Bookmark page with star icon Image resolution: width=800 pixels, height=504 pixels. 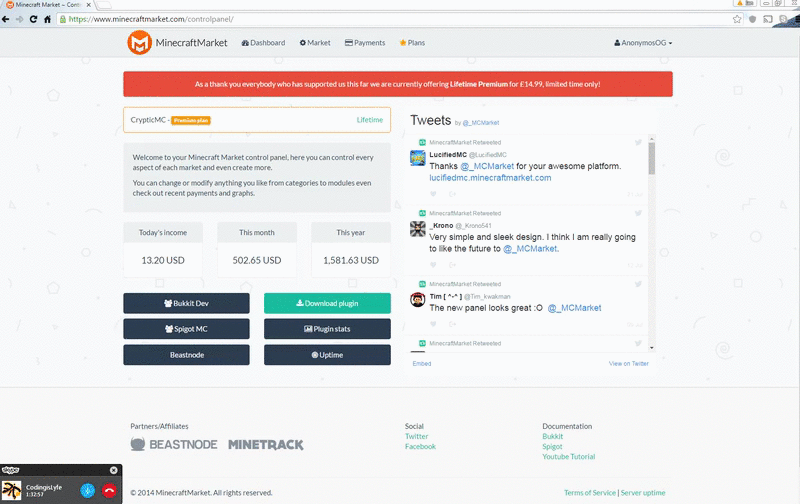point(737,19)
